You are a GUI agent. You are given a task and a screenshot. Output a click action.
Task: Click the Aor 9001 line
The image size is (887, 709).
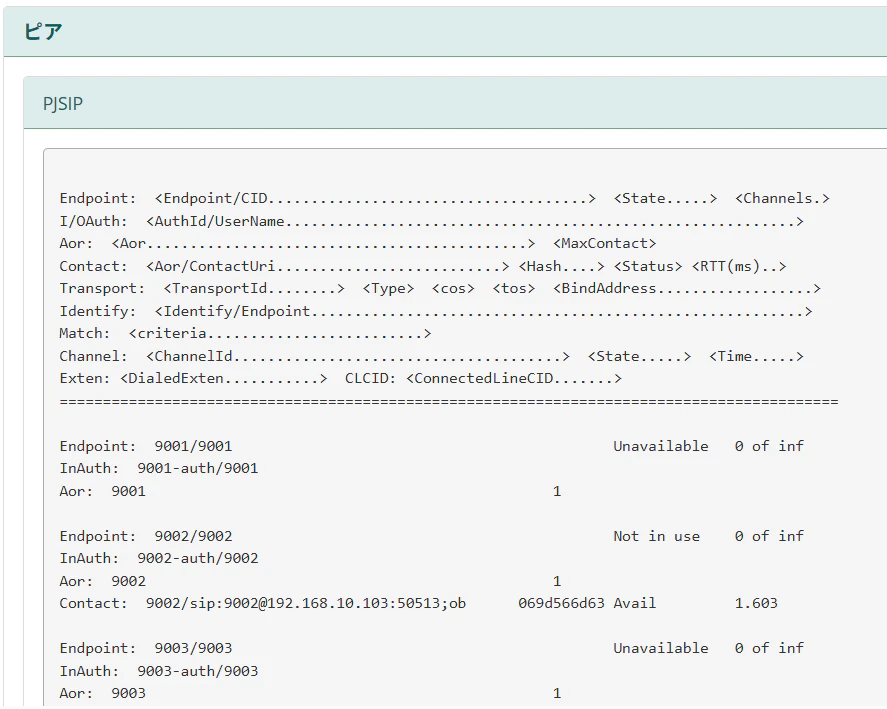[102, 491]
